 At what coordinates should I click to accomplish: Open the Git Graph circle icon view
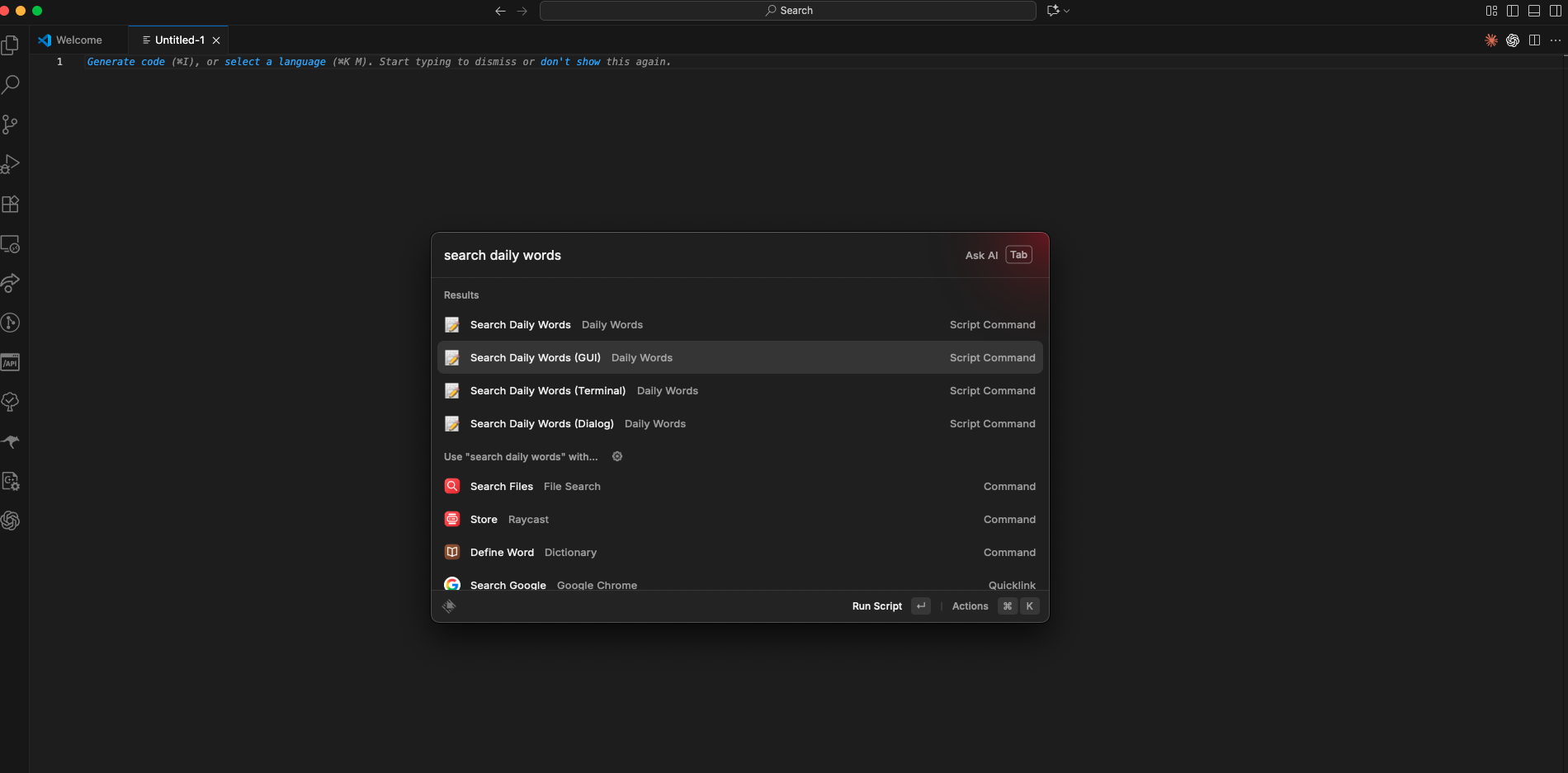11,323
